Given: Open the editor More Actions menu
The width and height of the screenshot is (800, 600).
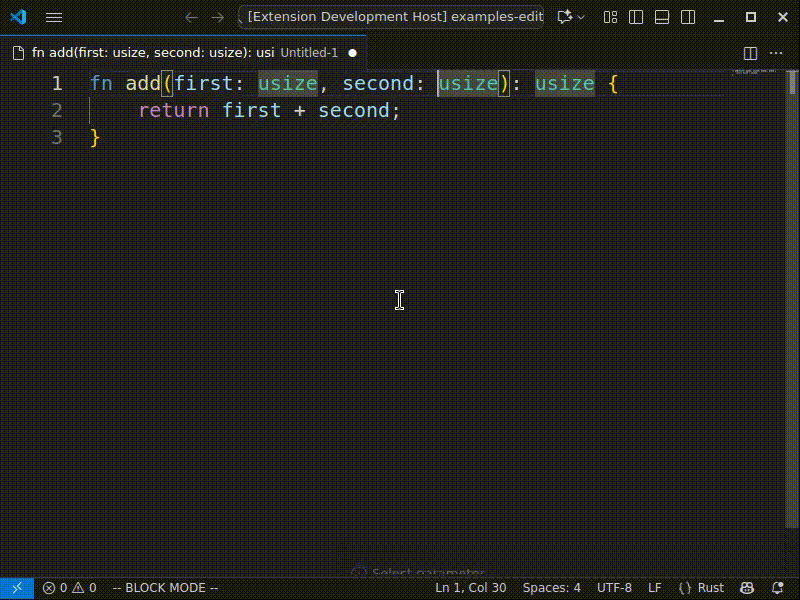Looking at the screenshot, I should [x=777, y=52].
